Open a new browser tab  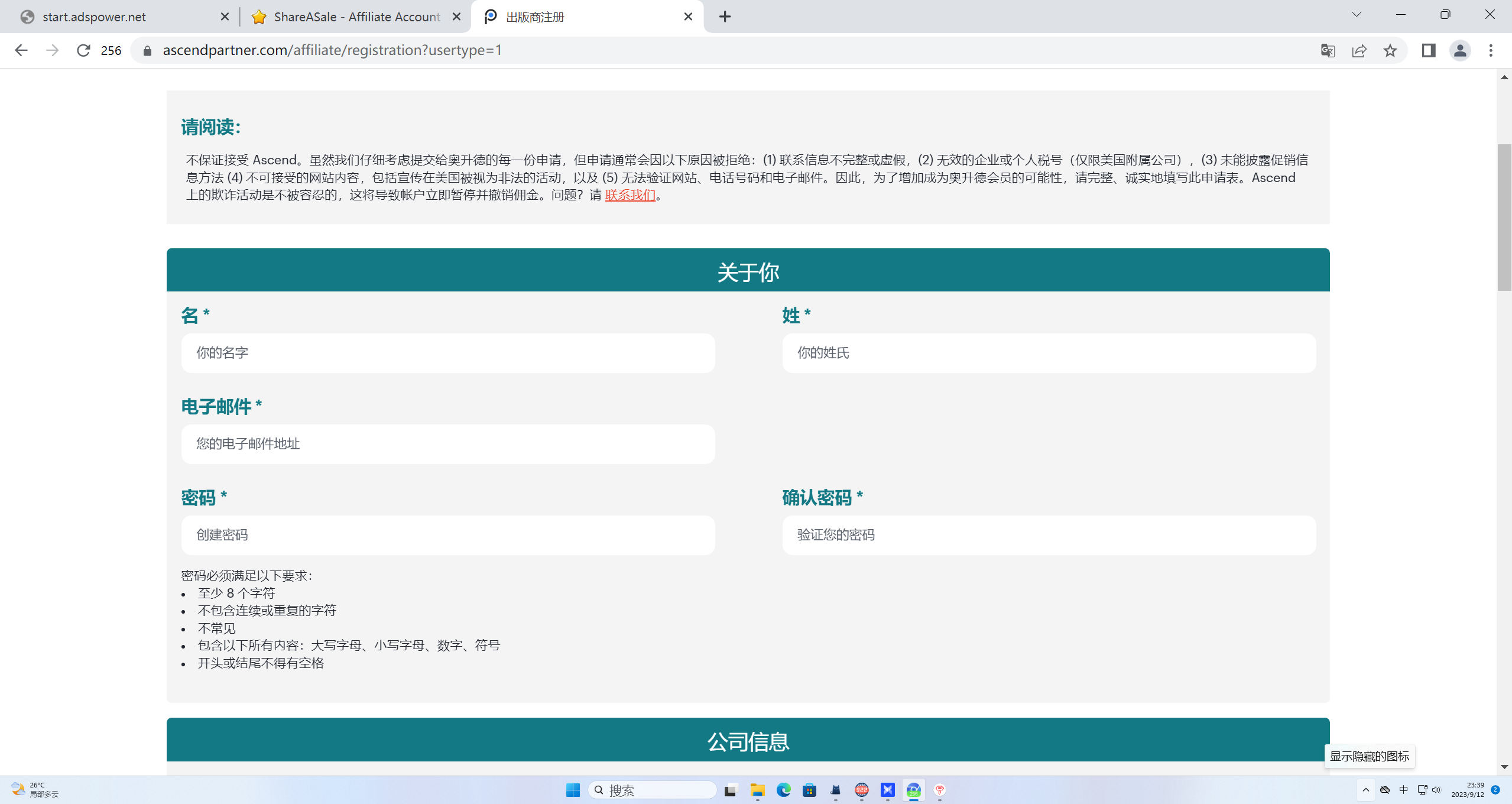tap(725, 17)
